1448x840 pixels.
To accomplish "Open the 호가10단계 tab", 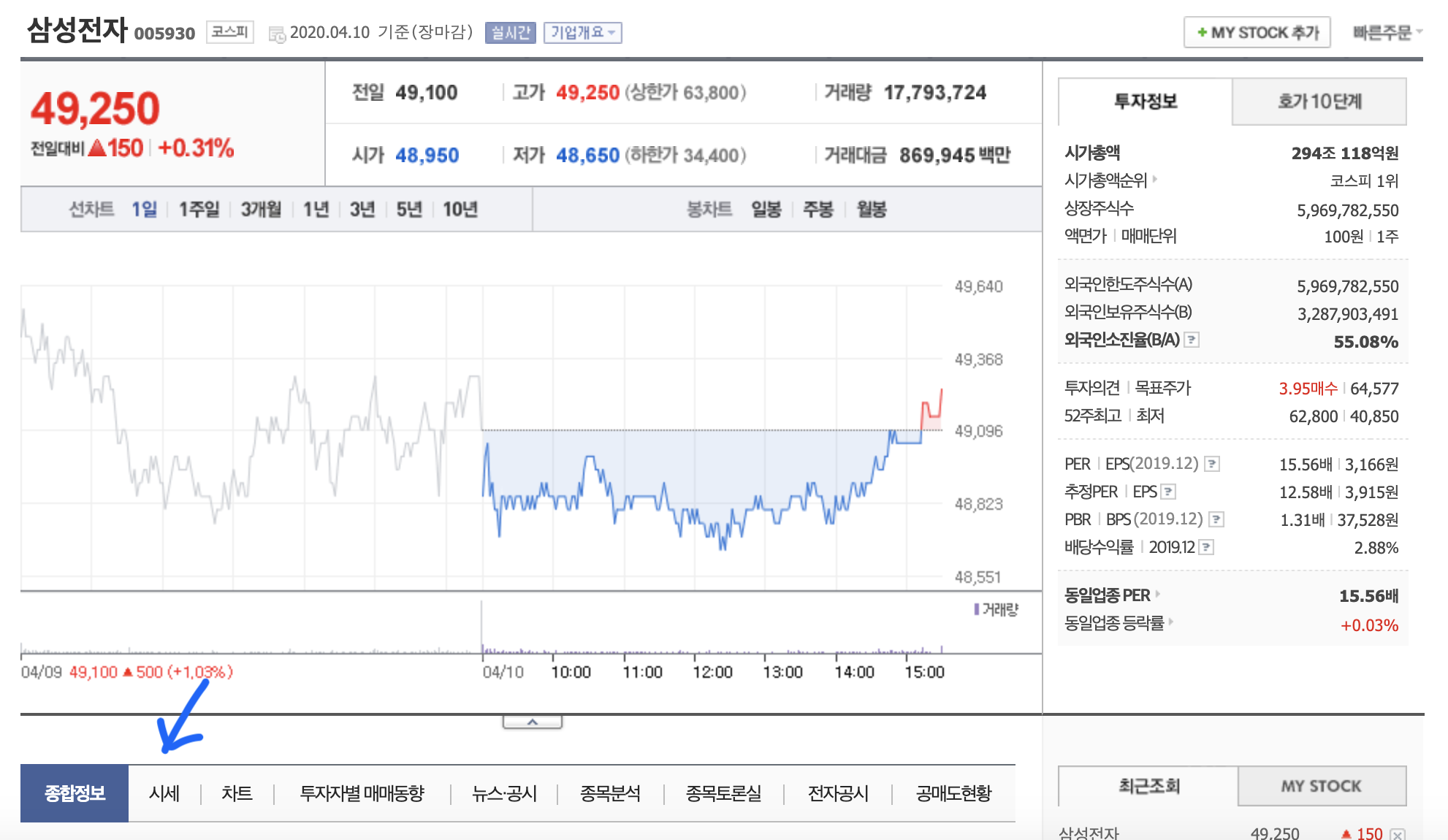I will click(x=1319, y=102).
